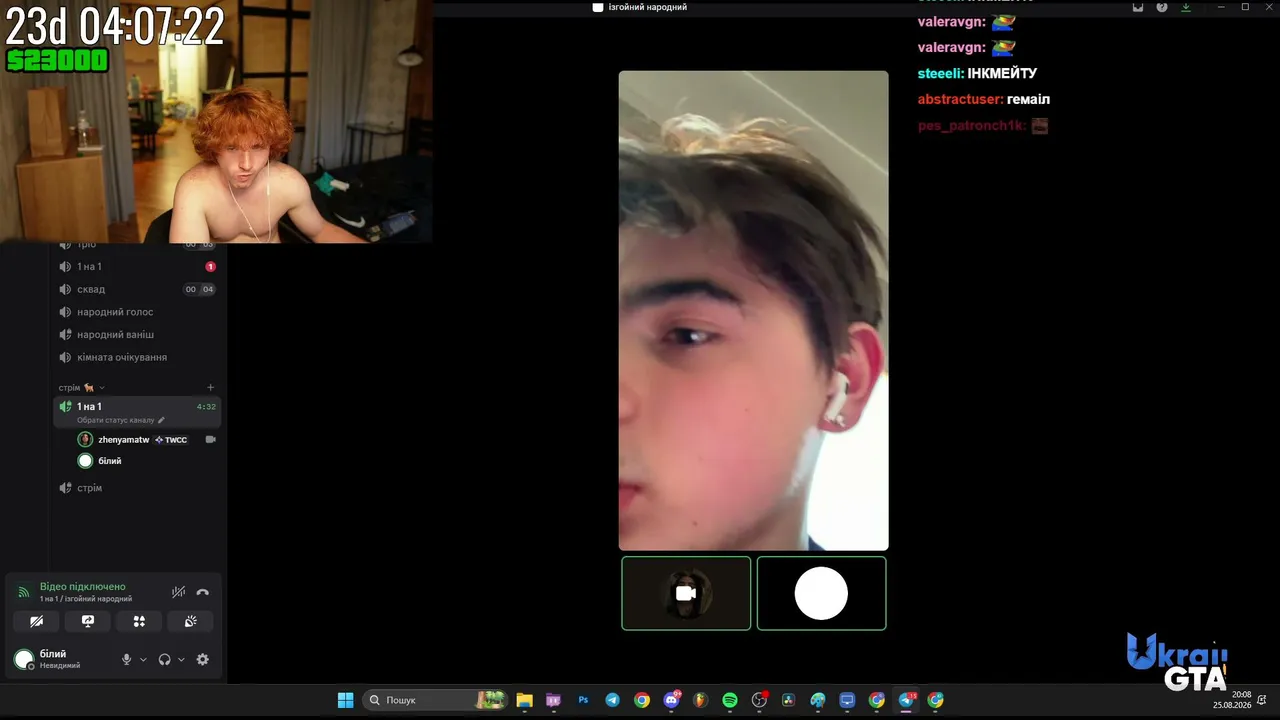Add channel to 'стрім' category

click(210, 388)
